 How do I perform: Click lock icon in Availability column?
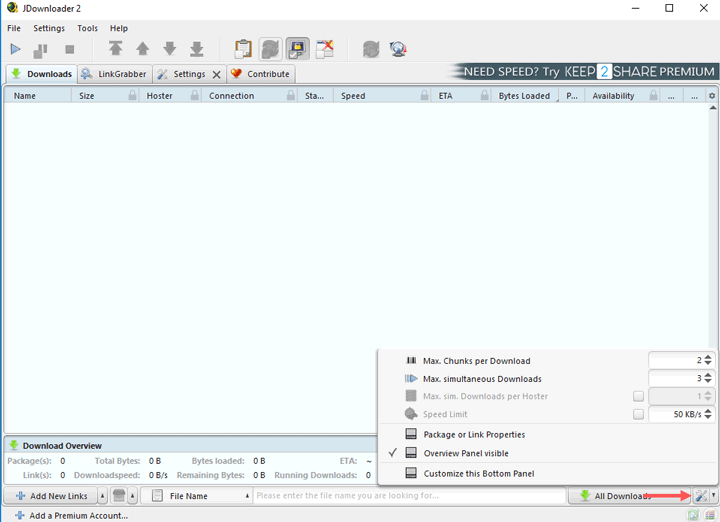tap(653, 95)
